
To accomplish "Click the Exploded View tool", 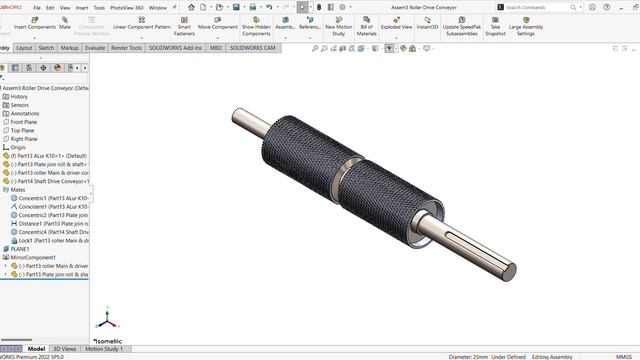I will pos(396,23).
